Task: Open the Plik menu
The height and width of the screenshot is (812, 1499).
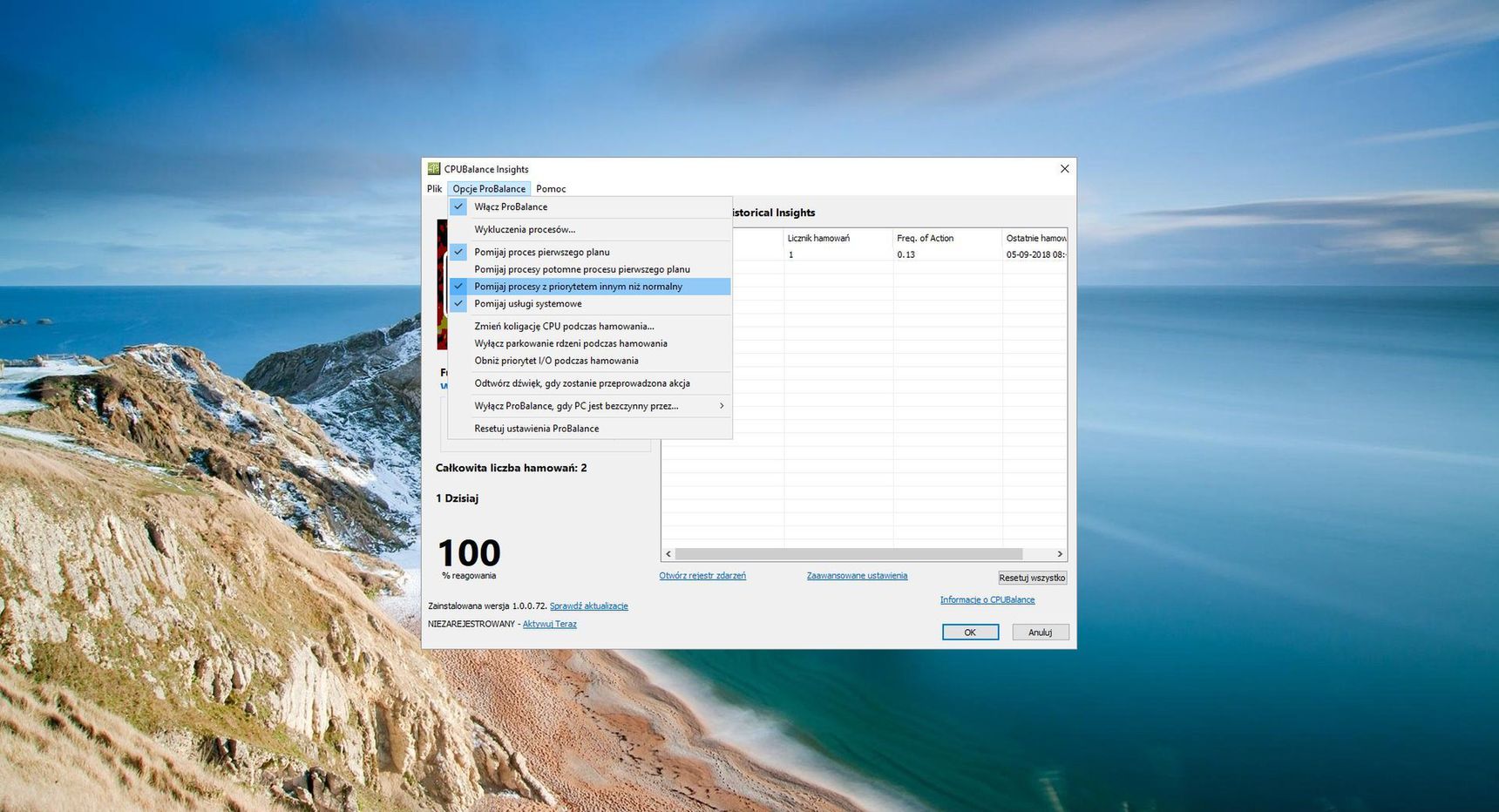Action: click(434, 188)
